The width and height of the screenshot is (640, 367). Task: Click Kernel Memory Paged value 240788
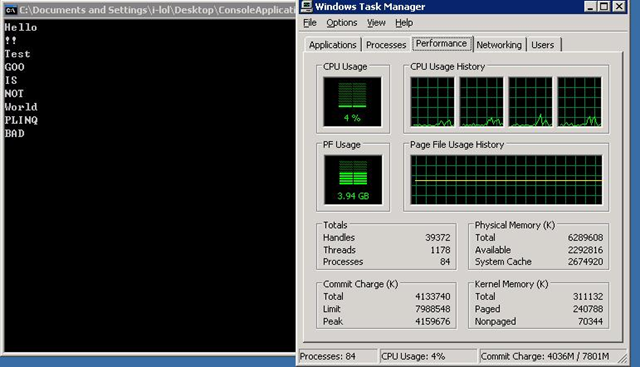point(588,309)
